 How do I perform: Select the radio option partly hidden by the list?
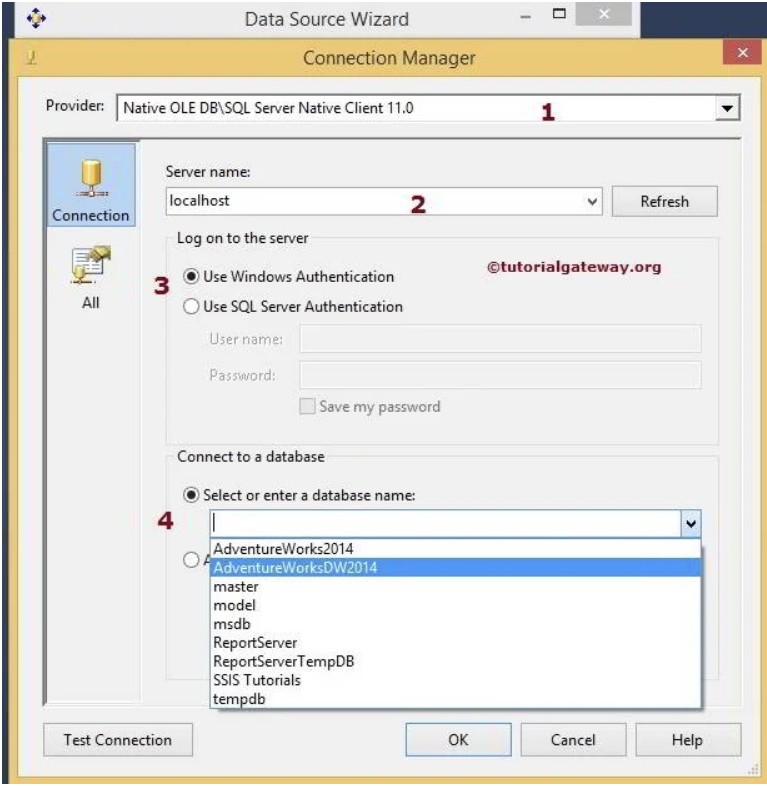(x=191, y=559)
